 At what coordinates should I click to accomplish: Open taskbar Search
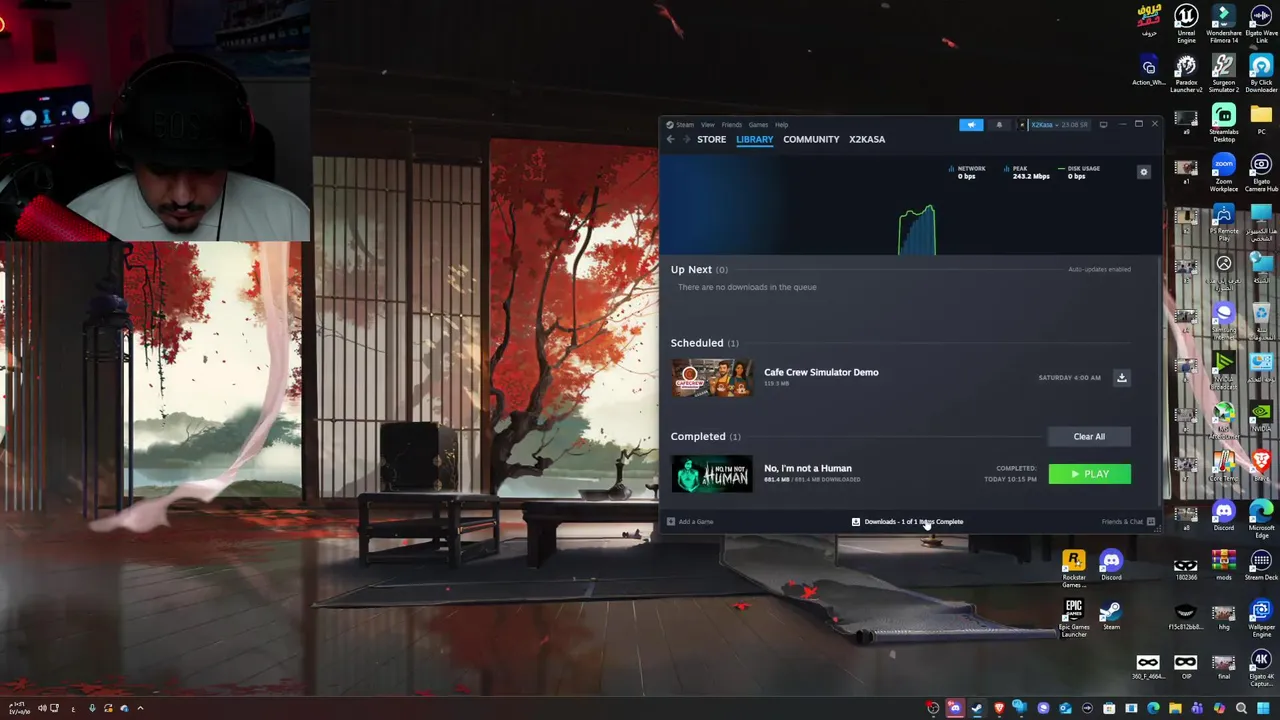pos(1241,708)
